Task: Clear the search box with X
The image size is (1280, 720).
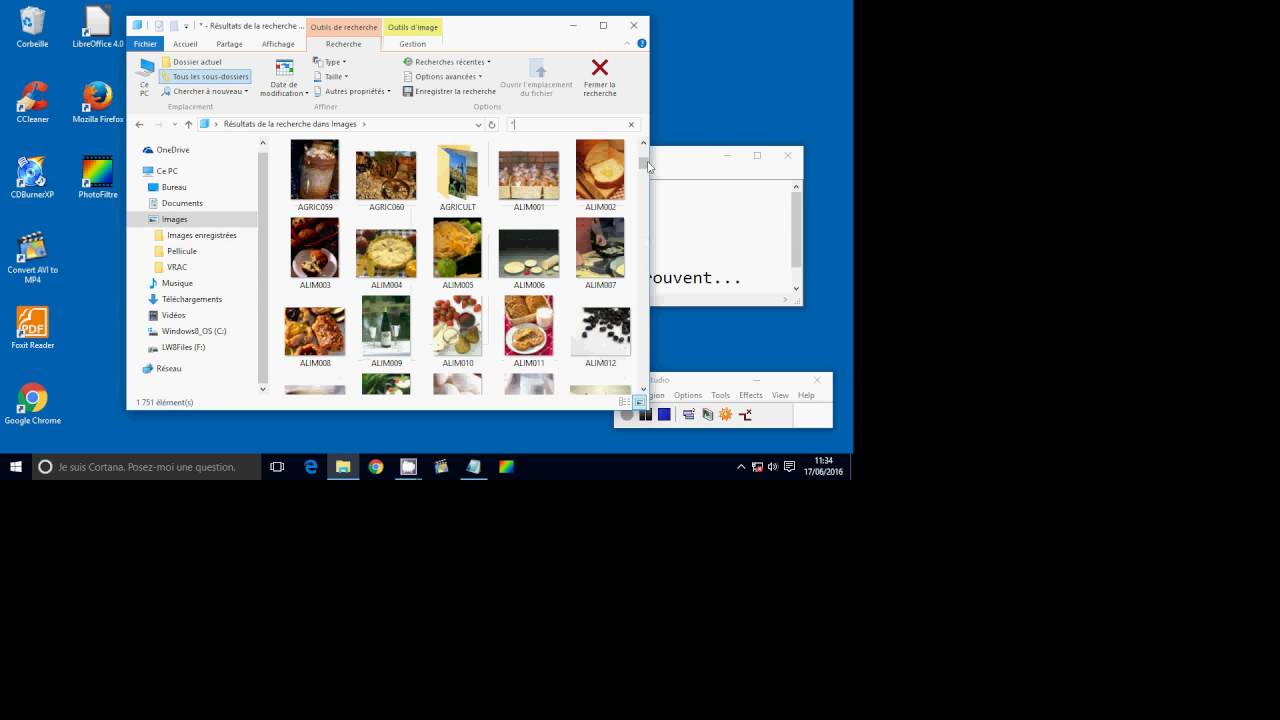Action: 631,125
